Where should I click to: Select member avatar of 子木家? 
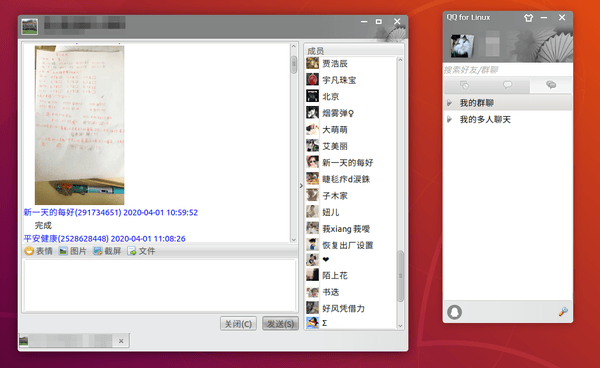click(312, 195)
